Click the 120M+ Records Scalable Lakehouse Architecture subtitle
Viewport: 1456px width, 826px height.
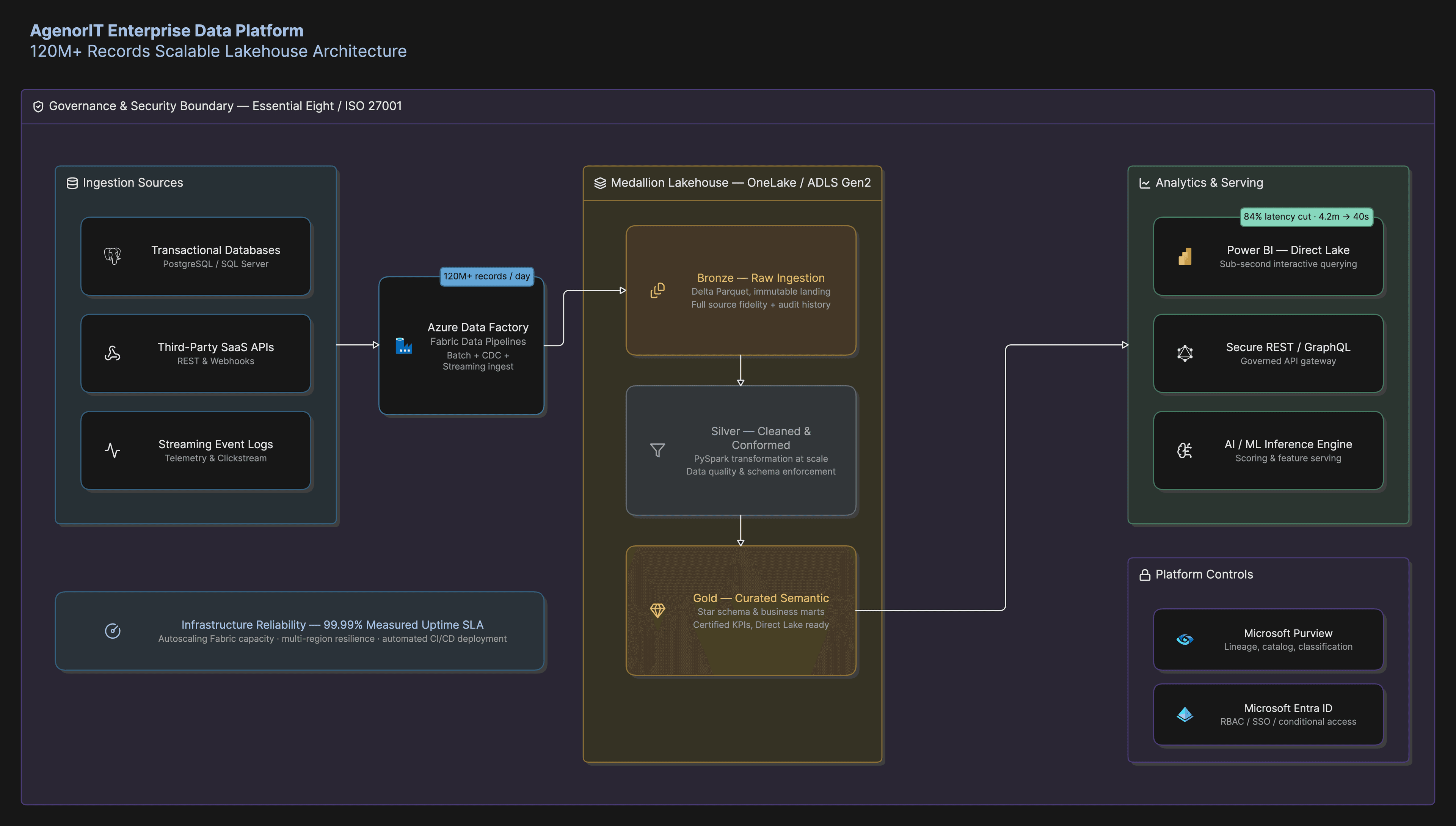(218, 51)
